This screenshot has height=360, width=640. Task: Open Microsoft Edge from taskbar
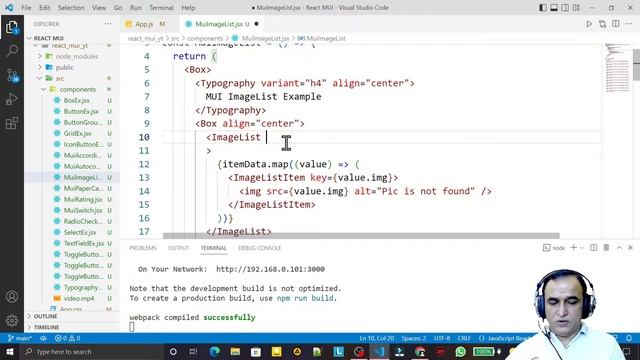[214, 351]
